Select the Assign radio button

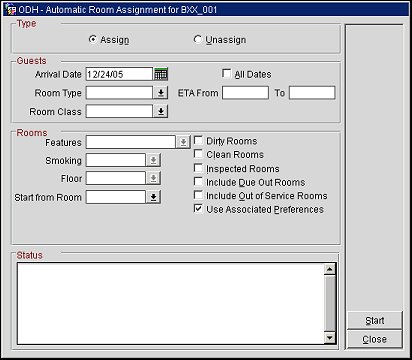[x=93, y=39]
